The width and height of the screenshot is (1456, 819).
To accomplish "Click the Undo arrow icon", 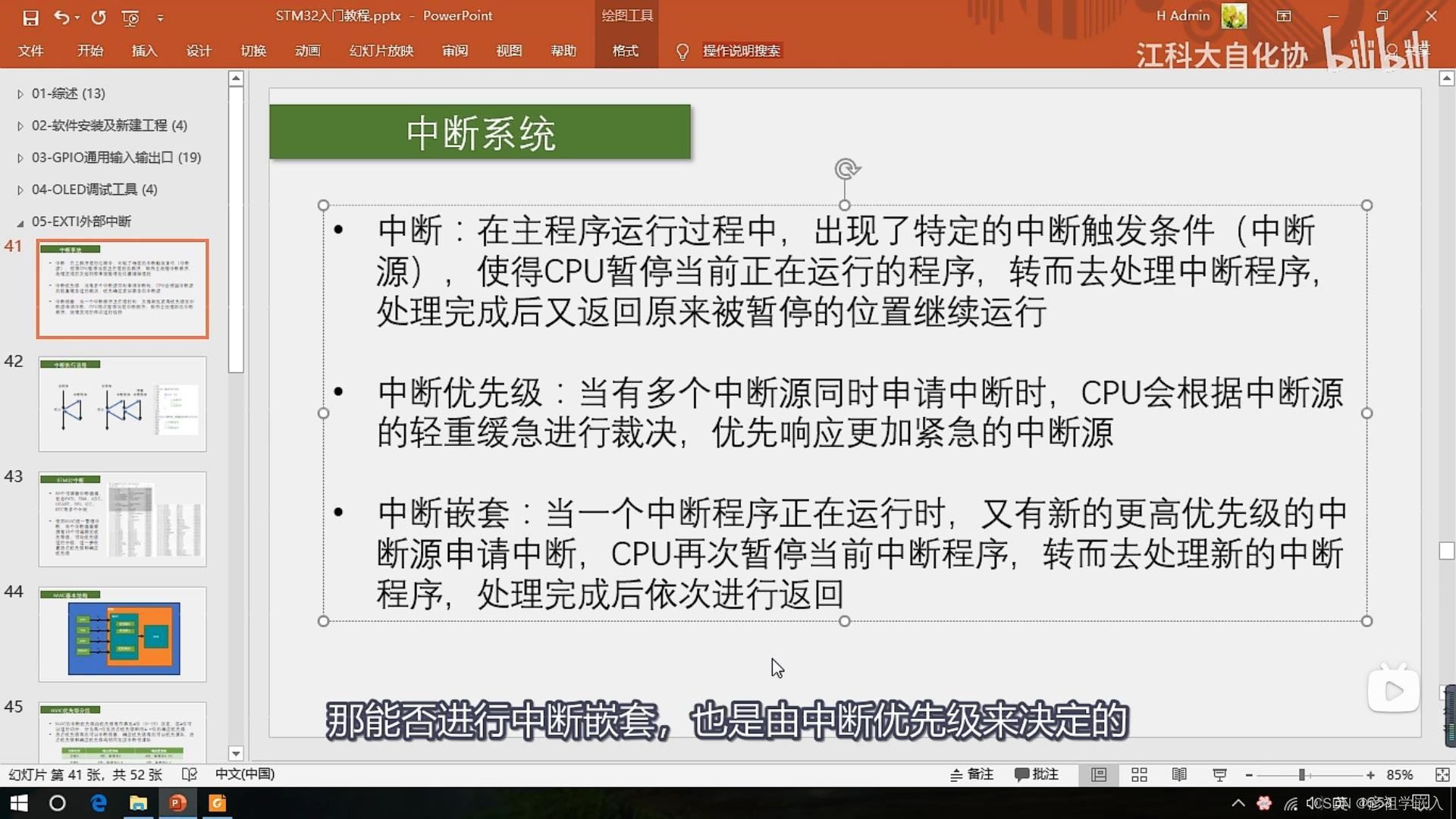I will (61, 17).
